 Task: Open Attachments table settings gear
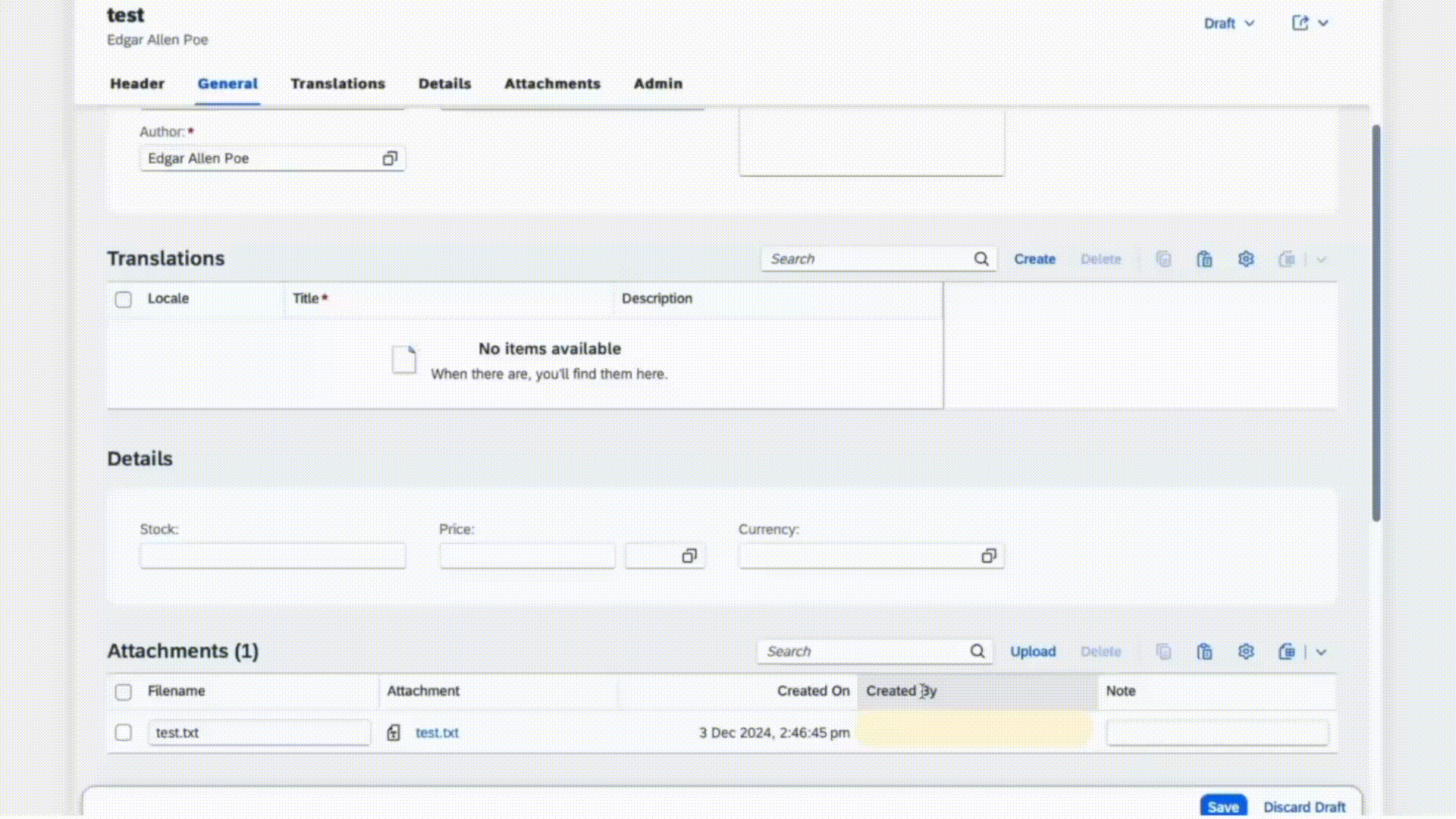[x=1246, y=652]
